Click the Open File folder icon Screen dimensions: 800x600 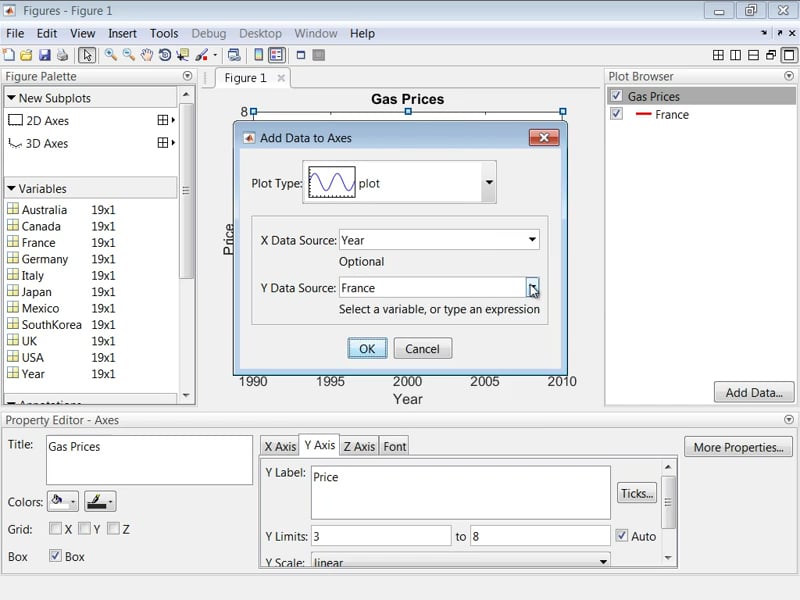coord(26,55)
